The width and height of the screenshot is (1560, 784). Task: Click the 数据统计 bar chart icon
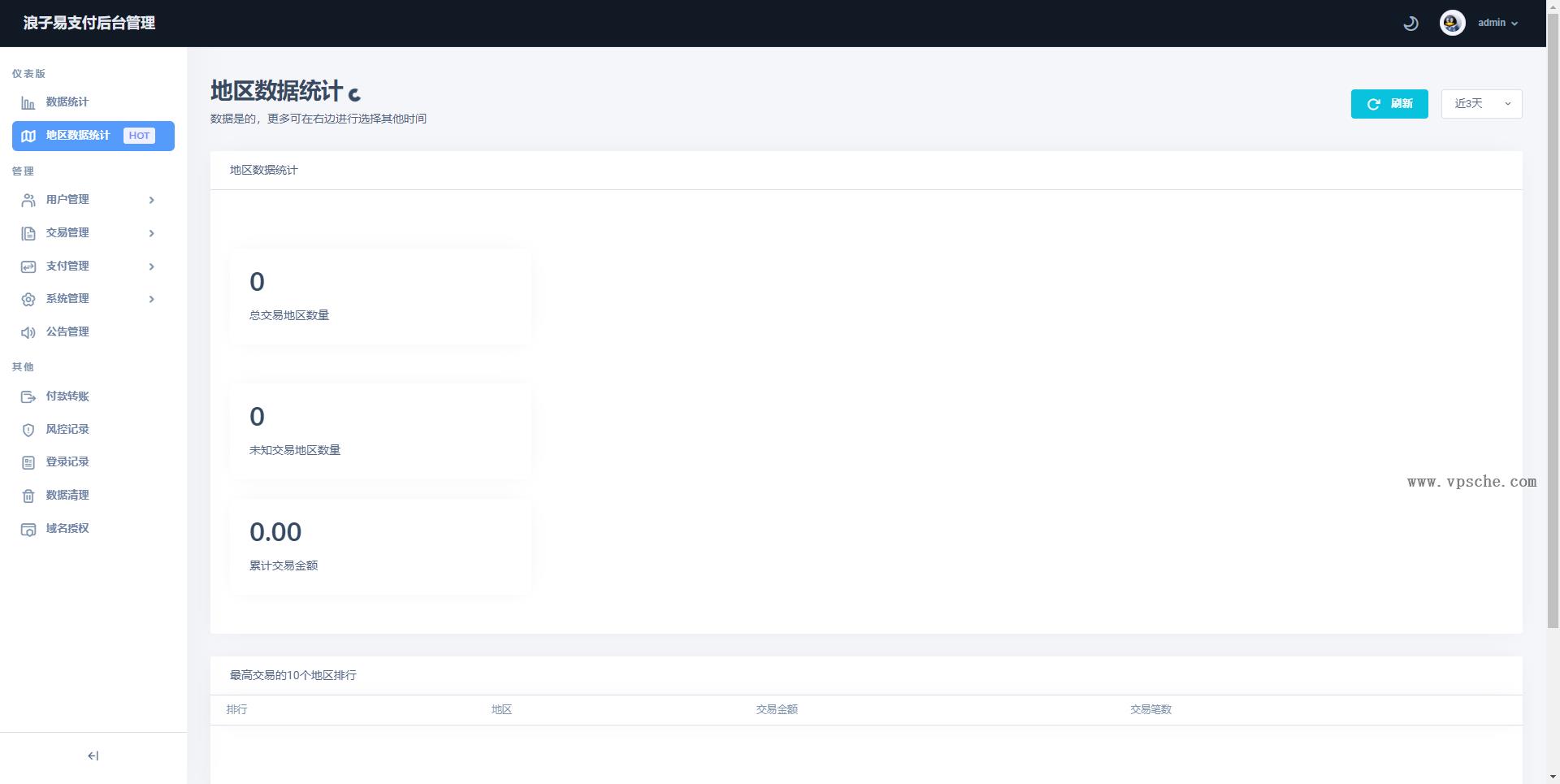28,103
